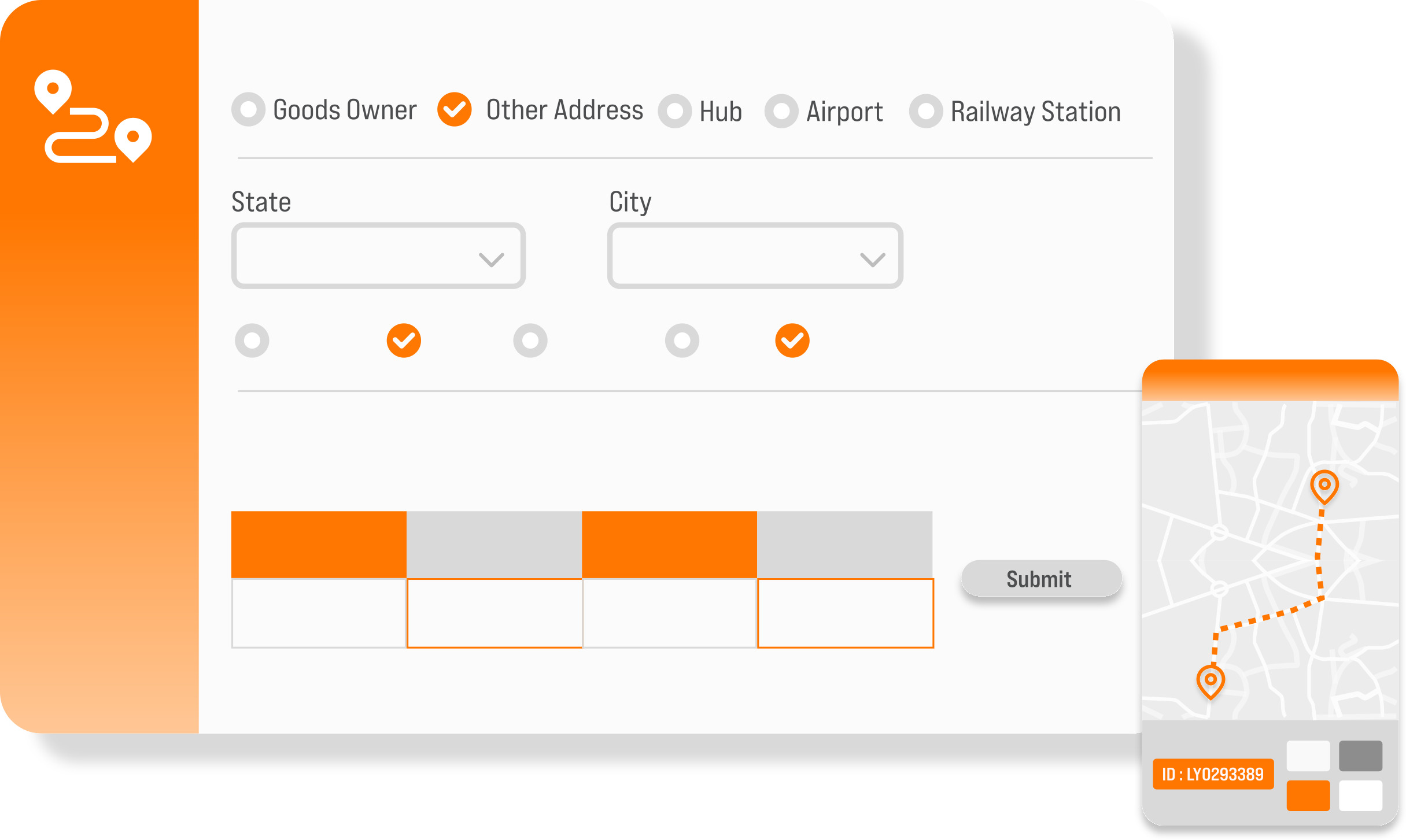Viewport: 1406px width, 840px height.
Task: Click the ID LY0293389 badge
Action: click(1213, 774)
